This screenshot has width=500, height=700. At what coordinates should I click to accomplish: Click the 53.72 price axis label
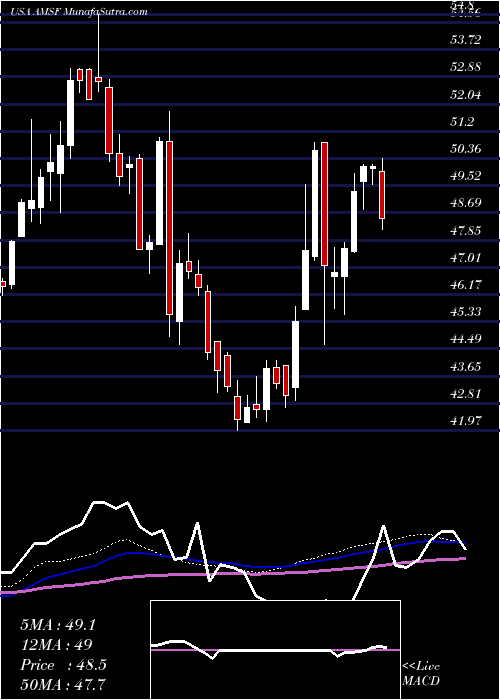[x=465, y=40]
